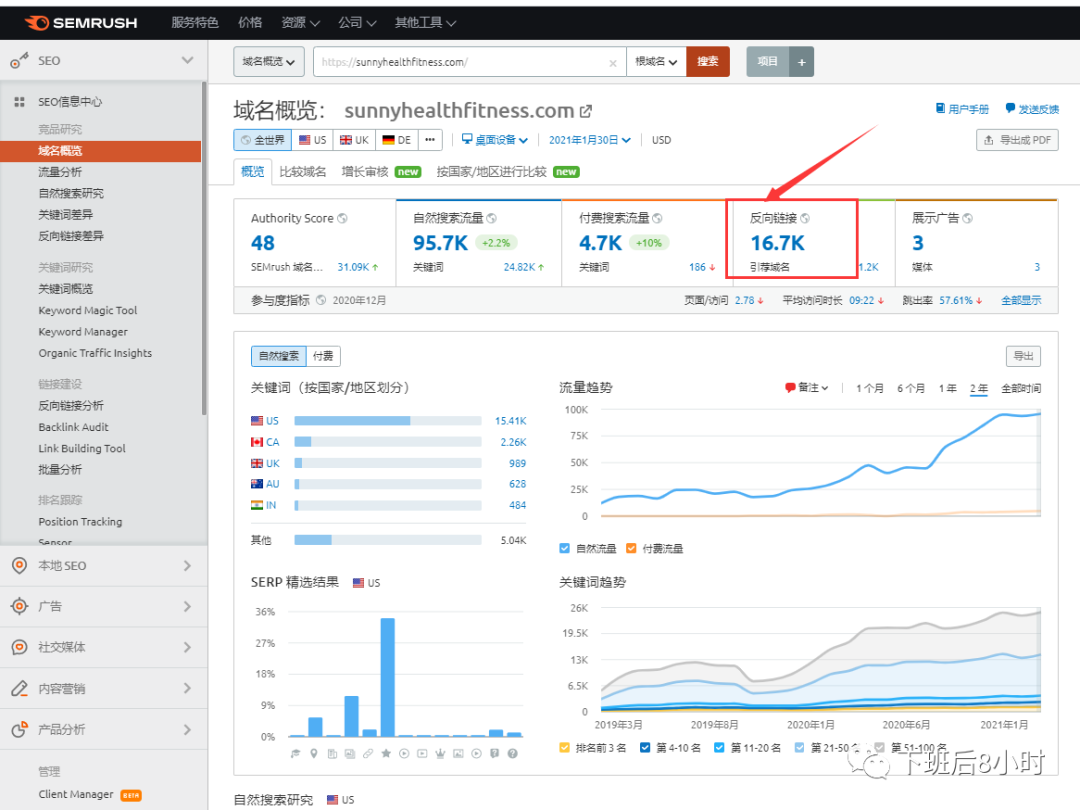Open more countries ellipsis button
Screen dimensions: 1080x810
pyautogui.click(x=430, y=140)
